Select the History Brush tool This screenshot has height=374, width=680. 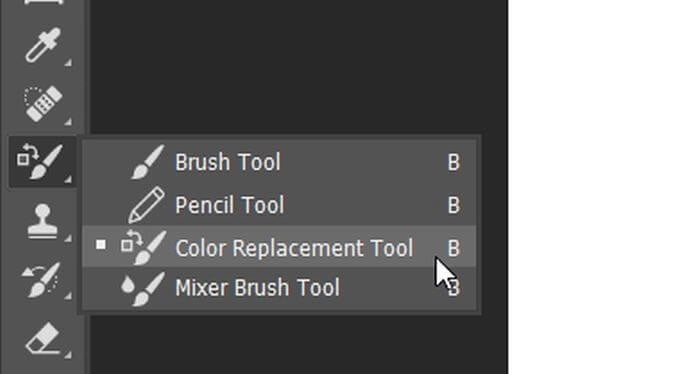[x=41, y=280]
